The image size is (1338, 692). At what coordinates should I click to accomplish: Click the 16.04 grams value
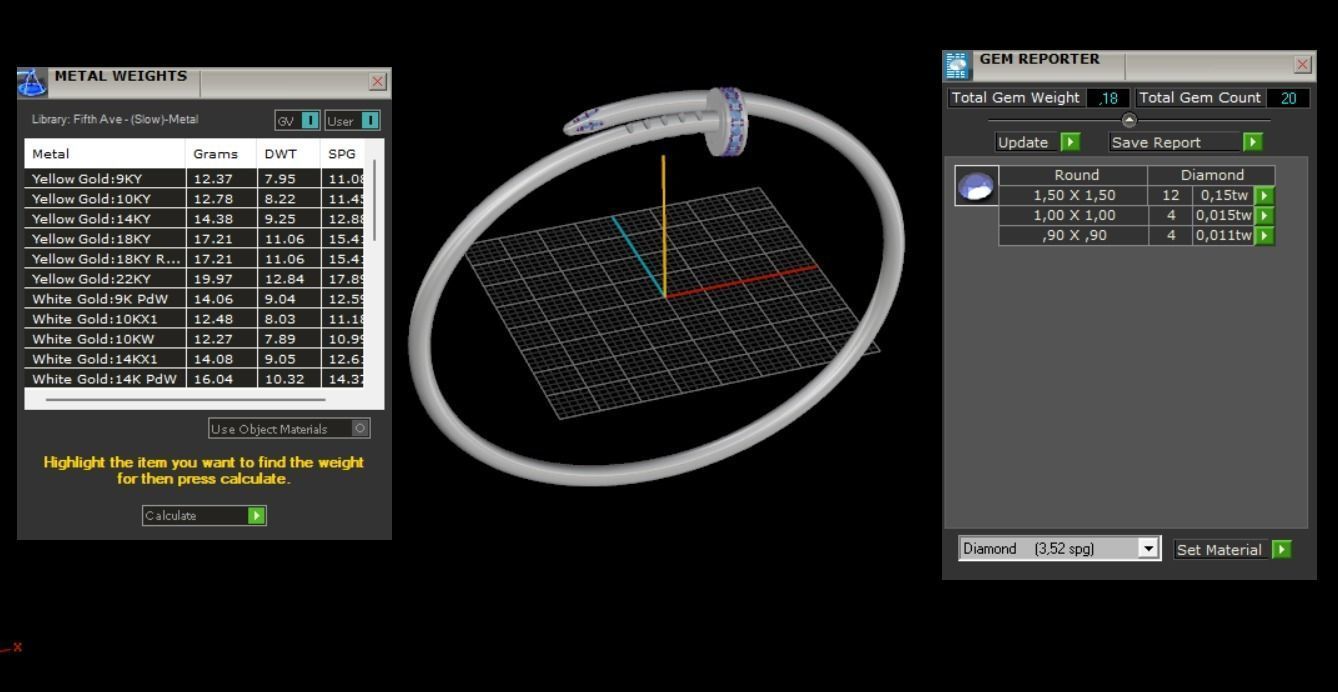[x=213, y=379]
